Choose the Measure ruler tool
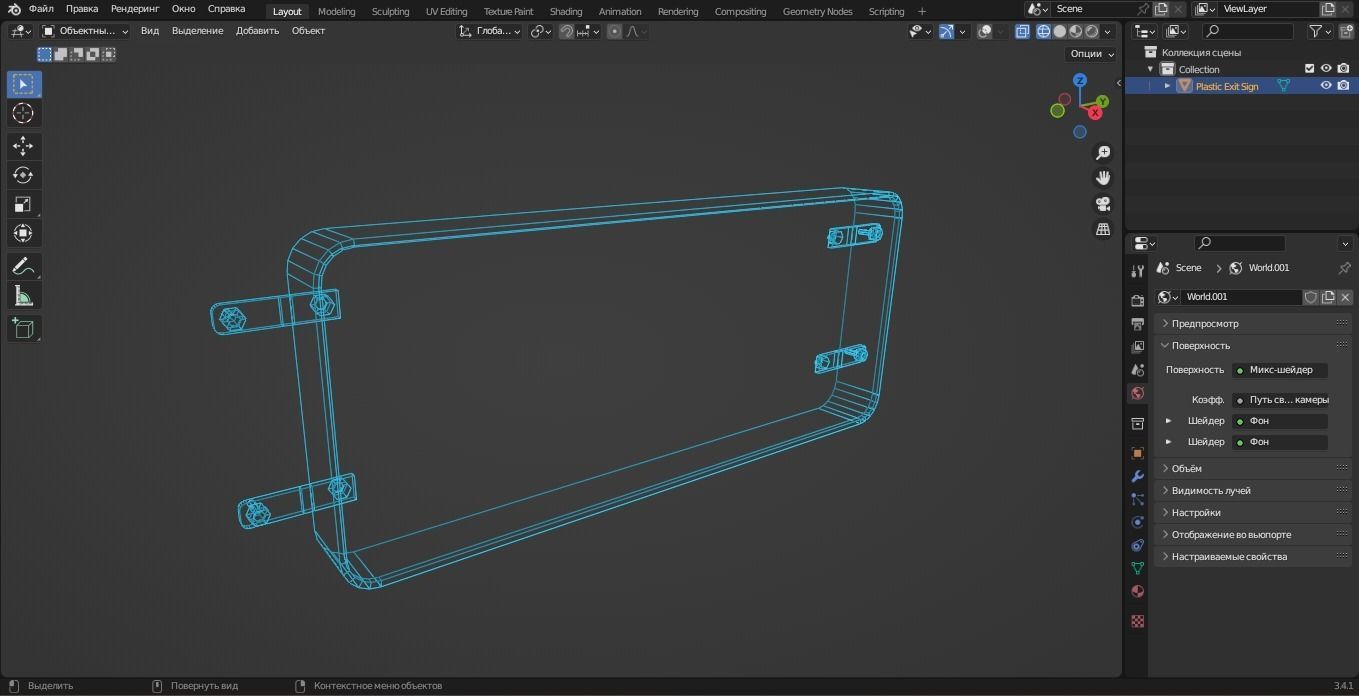Viewport: 1359px width, 696px height. (23, 295)
